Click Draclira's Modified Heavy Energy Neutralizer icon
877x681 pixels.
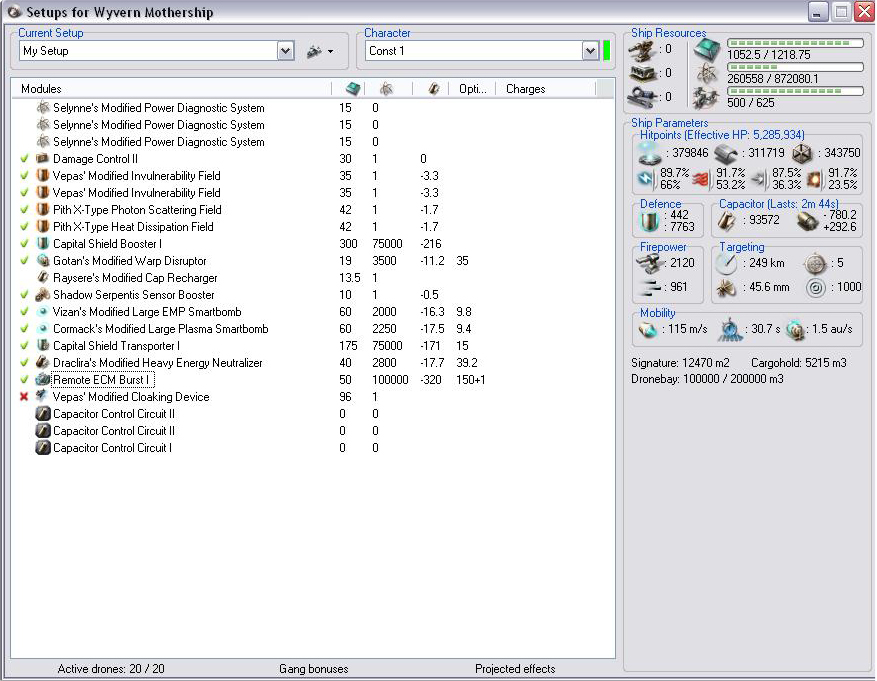click(x=43, y=363)
